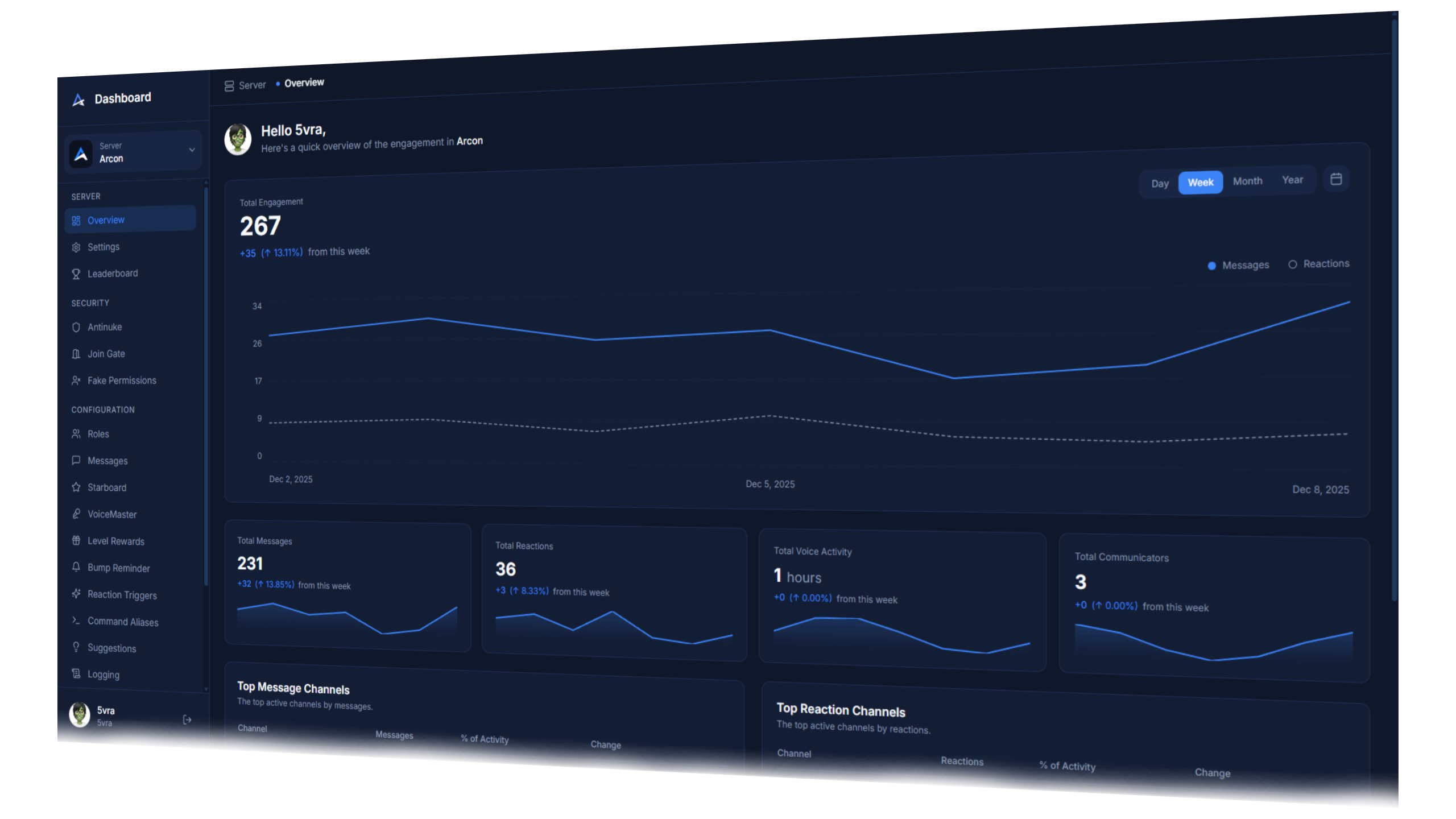Click the calendar date picker icon
The image size is (1456, 819).
point(1336,179)
